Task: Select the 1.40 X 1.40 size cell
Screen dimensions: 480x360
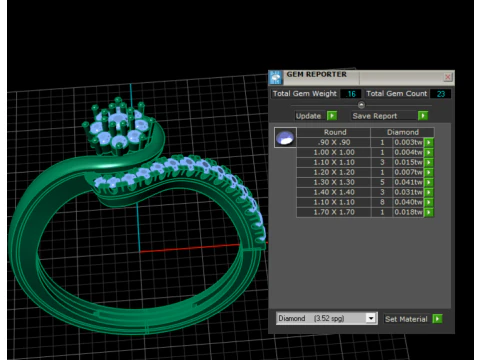Action: [x=334, y=192]
